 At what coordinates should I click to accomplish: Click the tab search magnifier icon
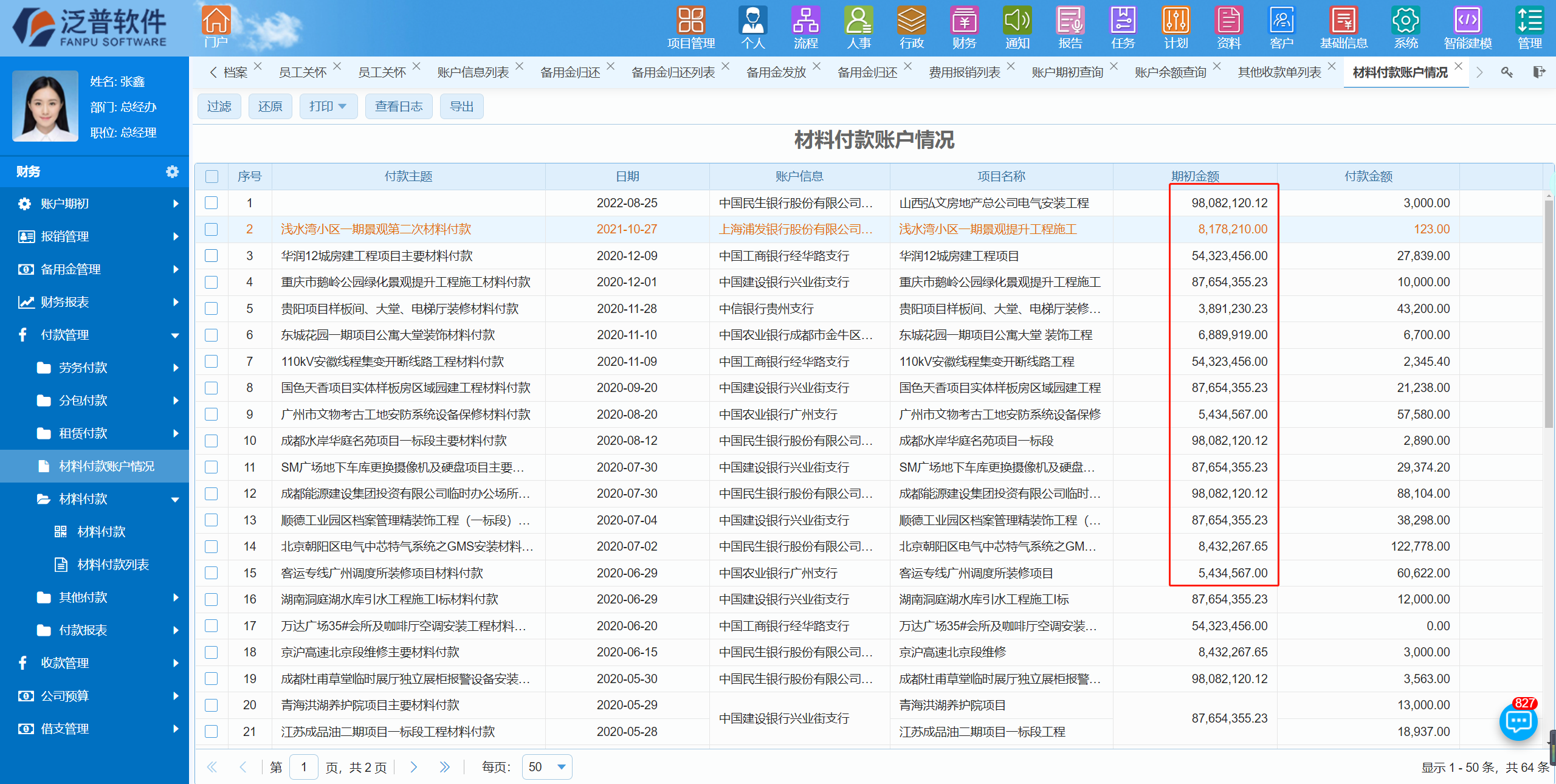coord(1507,72)
